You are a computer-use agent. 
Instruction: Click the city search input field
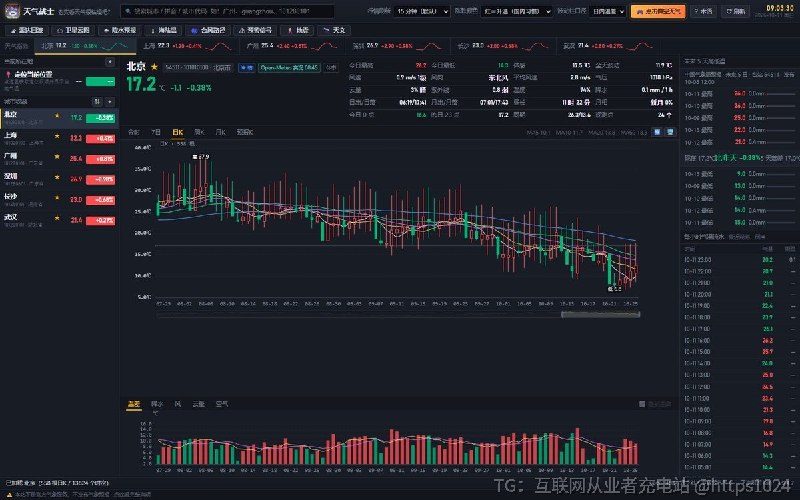pyautogui.click(x=228, y=11)
